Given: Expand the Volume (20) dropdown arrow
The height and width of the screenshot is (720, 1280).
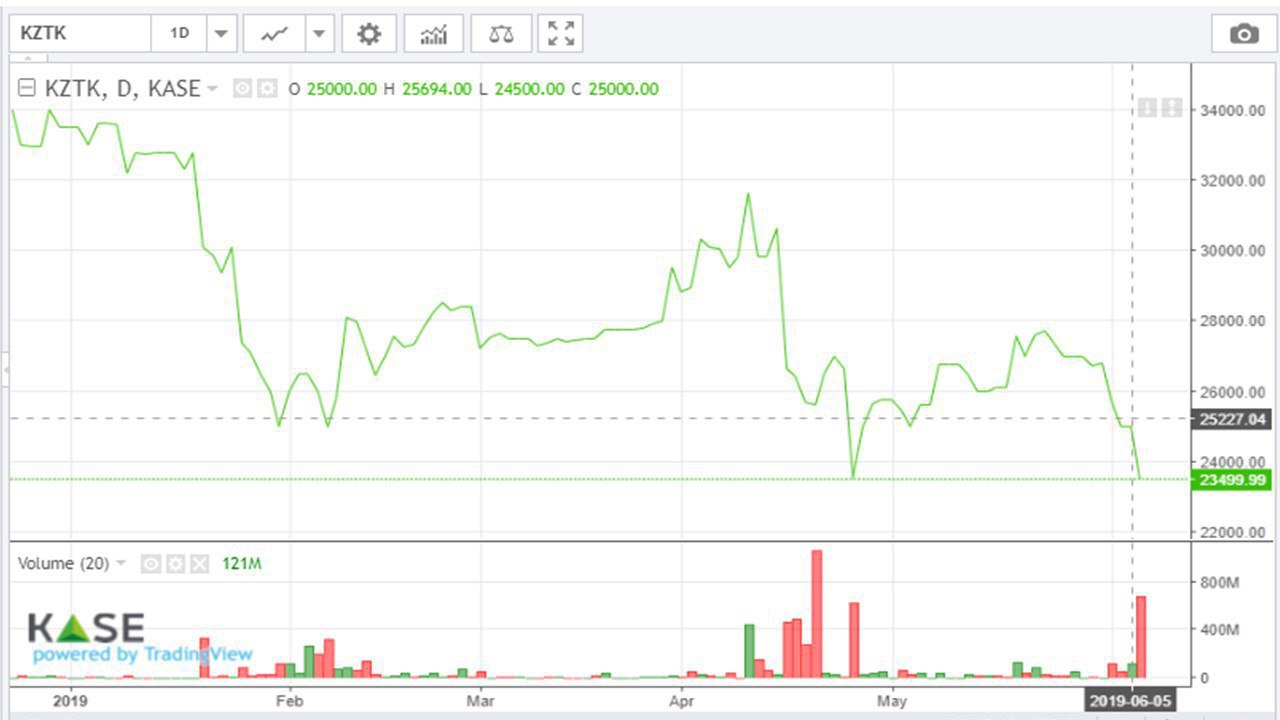Looking at the screenshot, I should click(121, 564).
